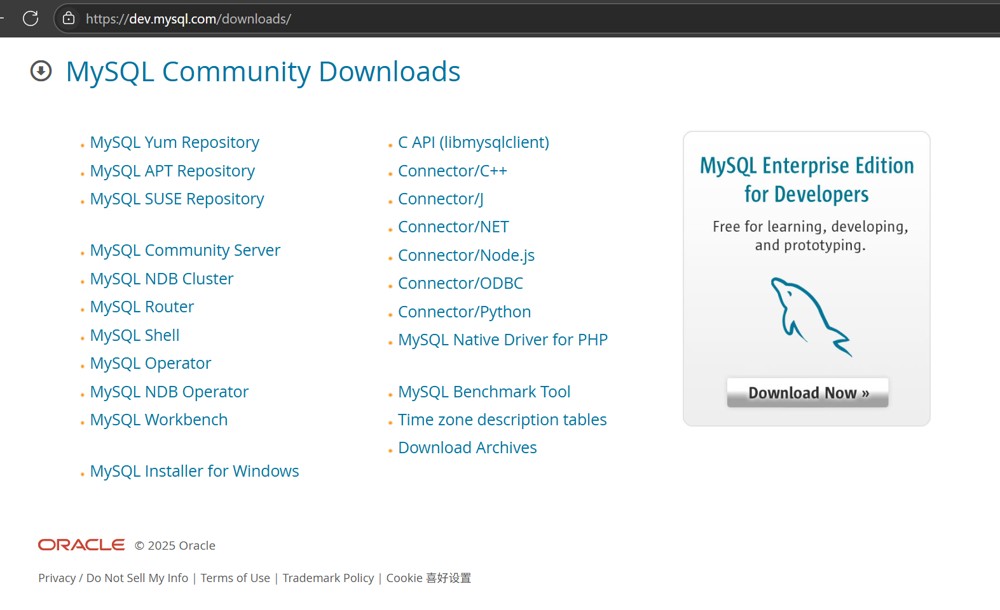Open MySQL Yum Repository
This screenshot has height=610, width=1000.
pos(174,142)
